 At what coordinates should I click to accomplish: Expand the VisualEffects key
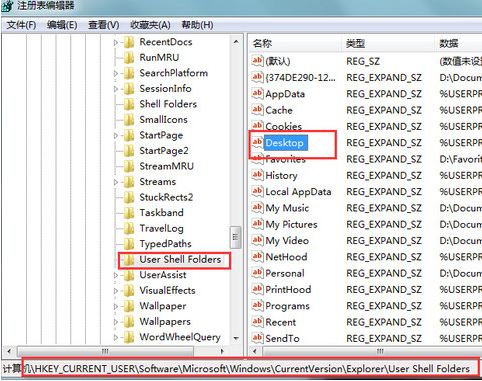116,291
